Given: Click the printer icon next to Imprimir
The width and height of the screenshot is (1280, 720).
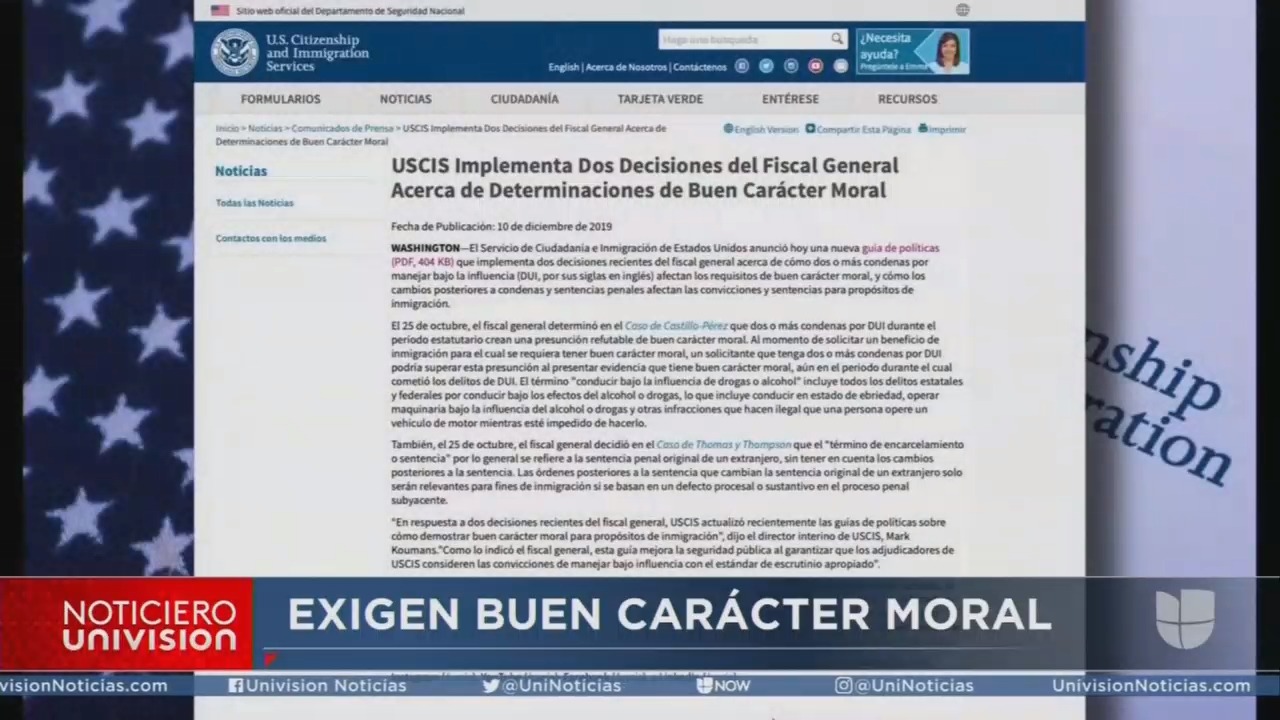Looking at the screenshot, I should pyautogui.click(x=922, y=129).
